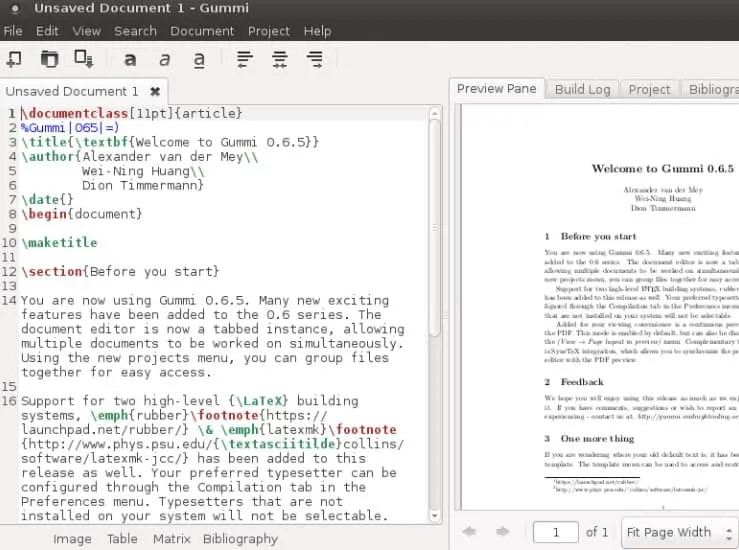Go to previous page in preview

point(469,532)
